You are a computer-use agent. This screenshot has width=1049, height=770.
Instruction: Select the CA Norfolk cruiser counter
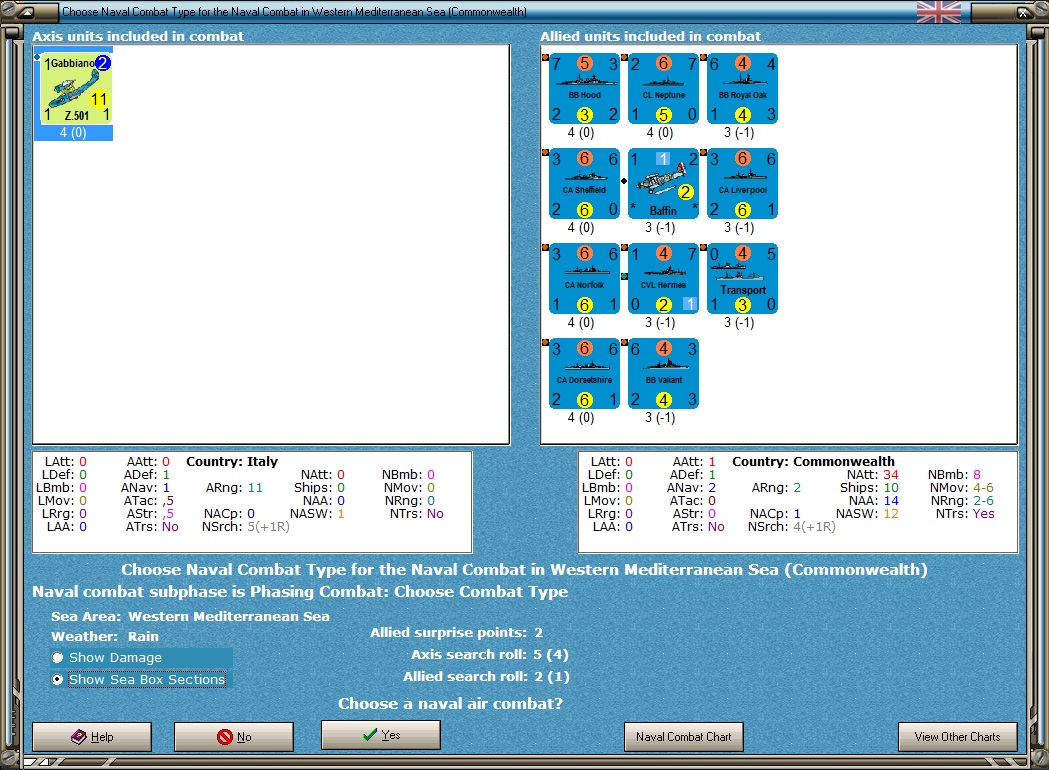tap(584, 278)
